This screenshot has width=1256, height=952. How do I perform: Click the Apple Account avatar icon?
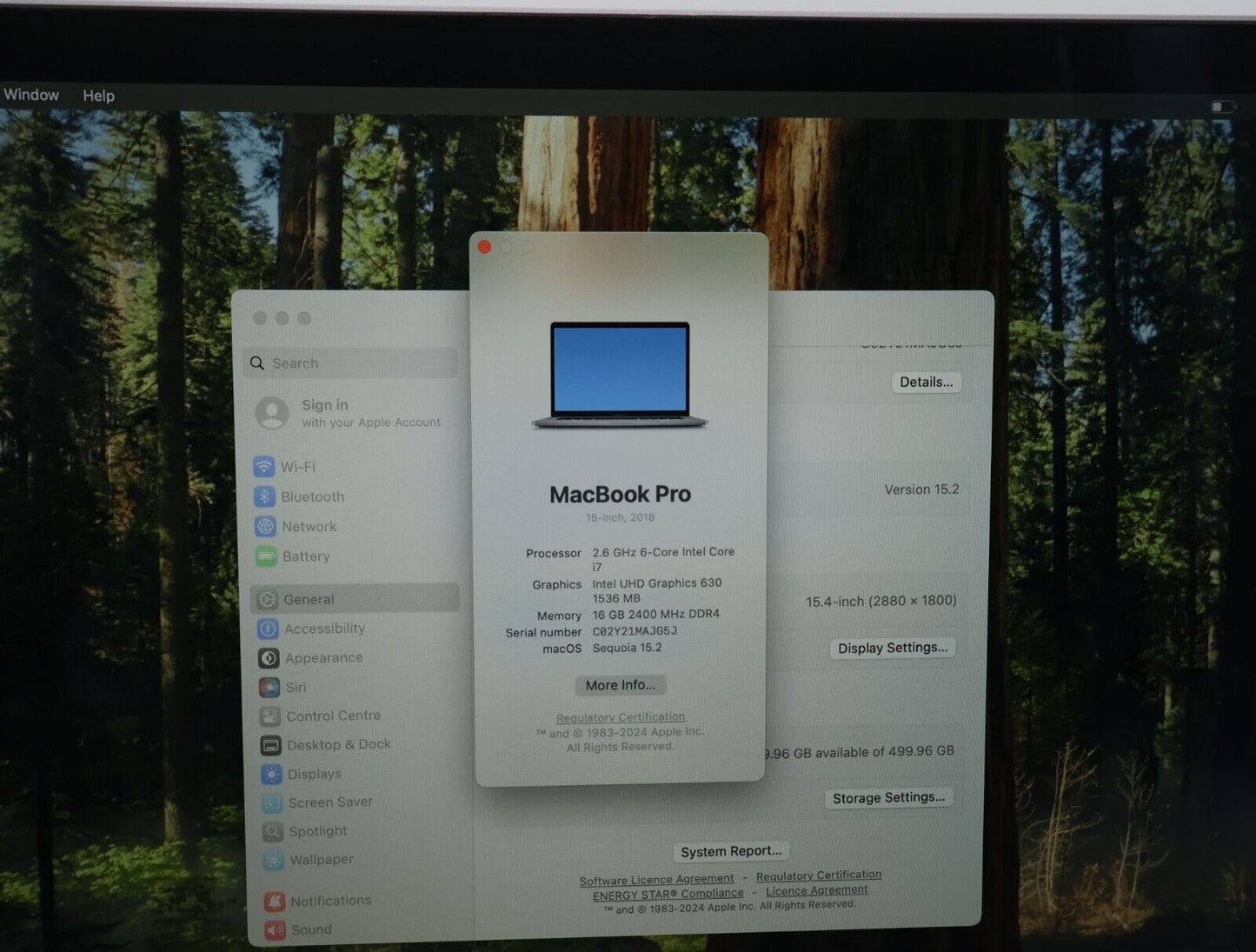click(272, 413)
